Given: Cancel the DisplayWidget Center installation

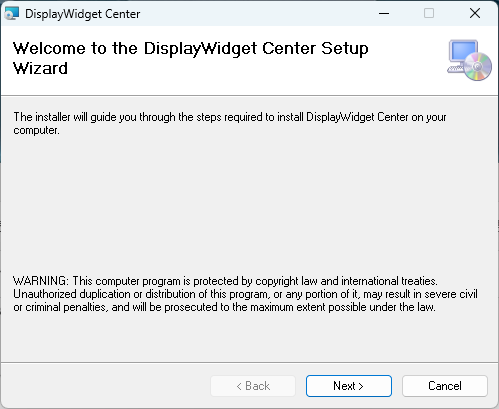Looking at the screenshot, I should (445, 386).
